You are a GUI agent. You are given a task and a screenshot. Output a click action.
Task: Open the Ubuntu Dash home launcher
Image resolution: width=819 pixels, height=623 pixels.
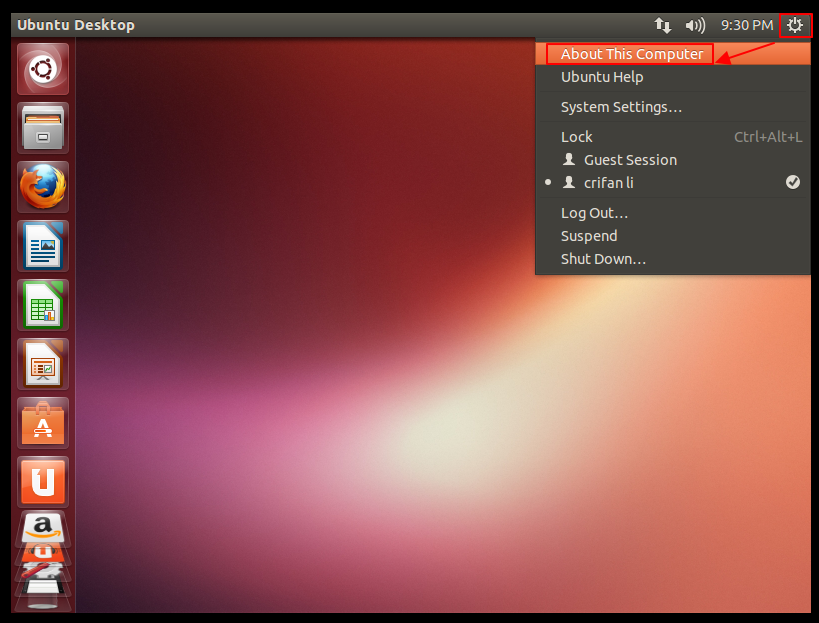pos(43,69)
